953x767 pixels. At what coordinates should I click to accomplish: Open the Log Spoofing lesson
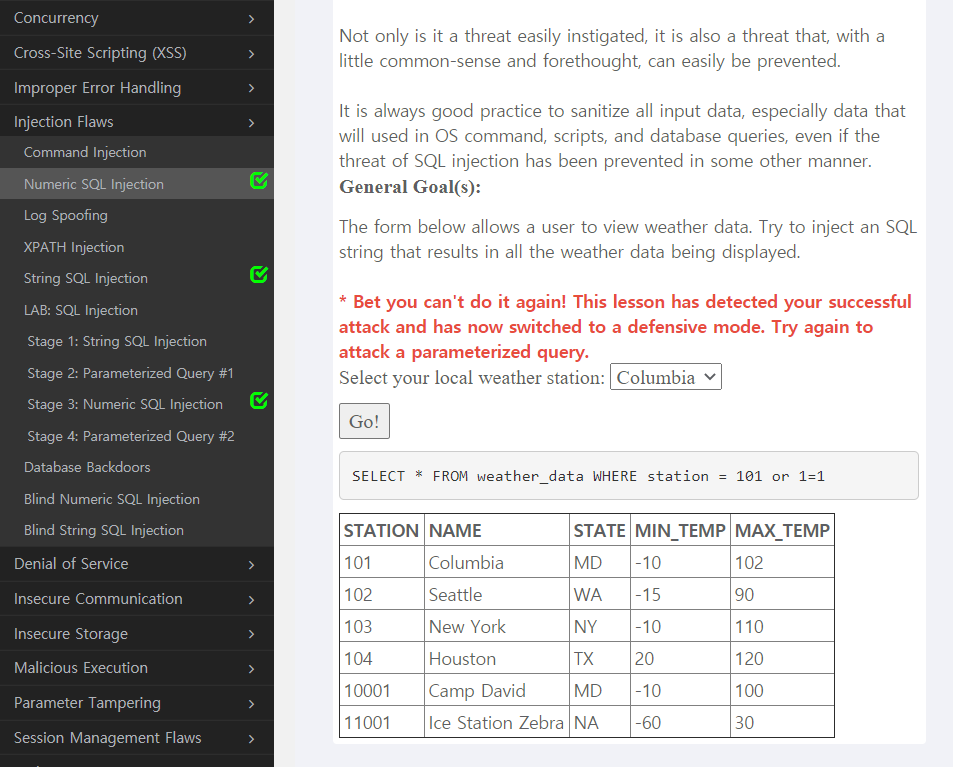[137, 215]
